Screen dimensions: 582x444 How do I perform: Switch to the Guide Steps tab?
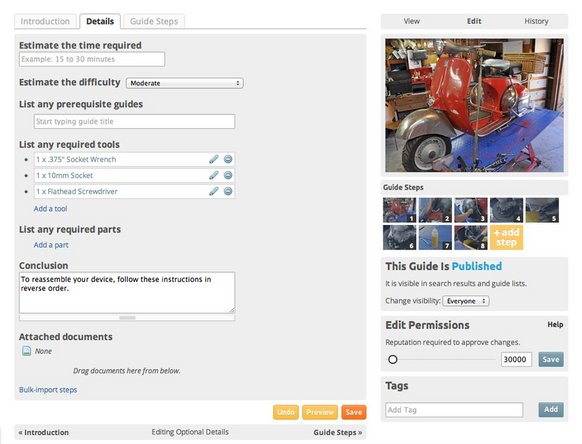[154, 21]
